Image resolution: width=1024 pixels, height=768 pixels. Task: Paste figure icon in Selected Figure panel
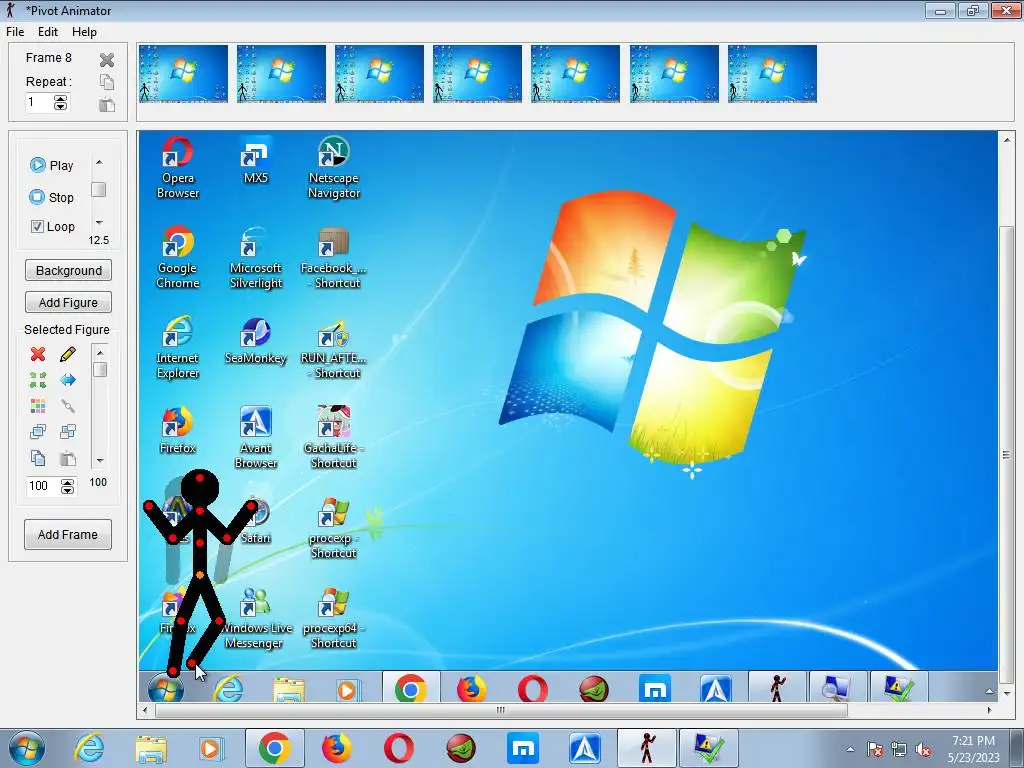pyautogui.click(x=68, y=458)
